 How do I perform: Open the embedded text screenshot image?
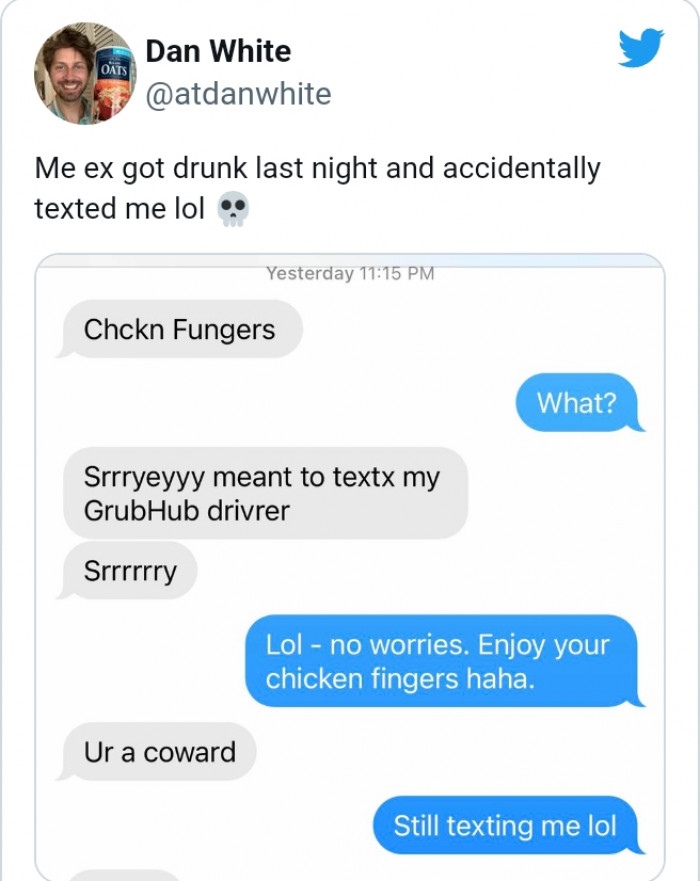350,567
